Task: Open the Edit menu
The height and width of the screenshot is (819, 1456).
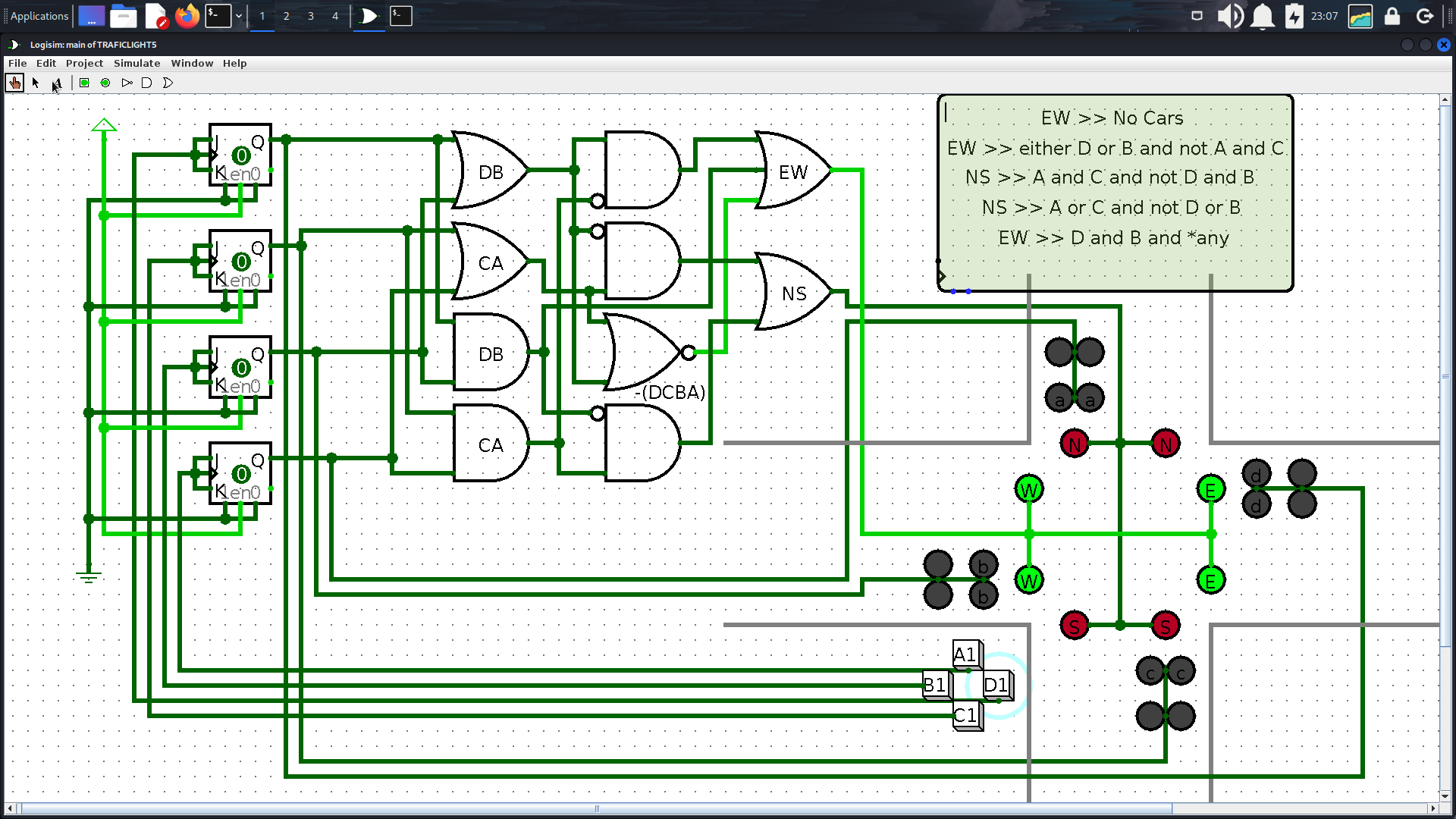Action: pyautogui.click(x=46, y=64)
